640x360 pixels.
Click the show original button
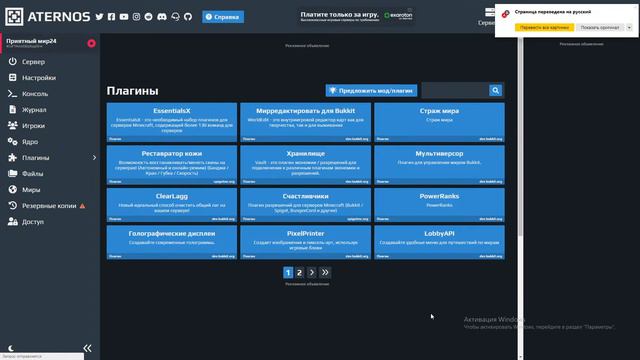(x=600, y=27)
